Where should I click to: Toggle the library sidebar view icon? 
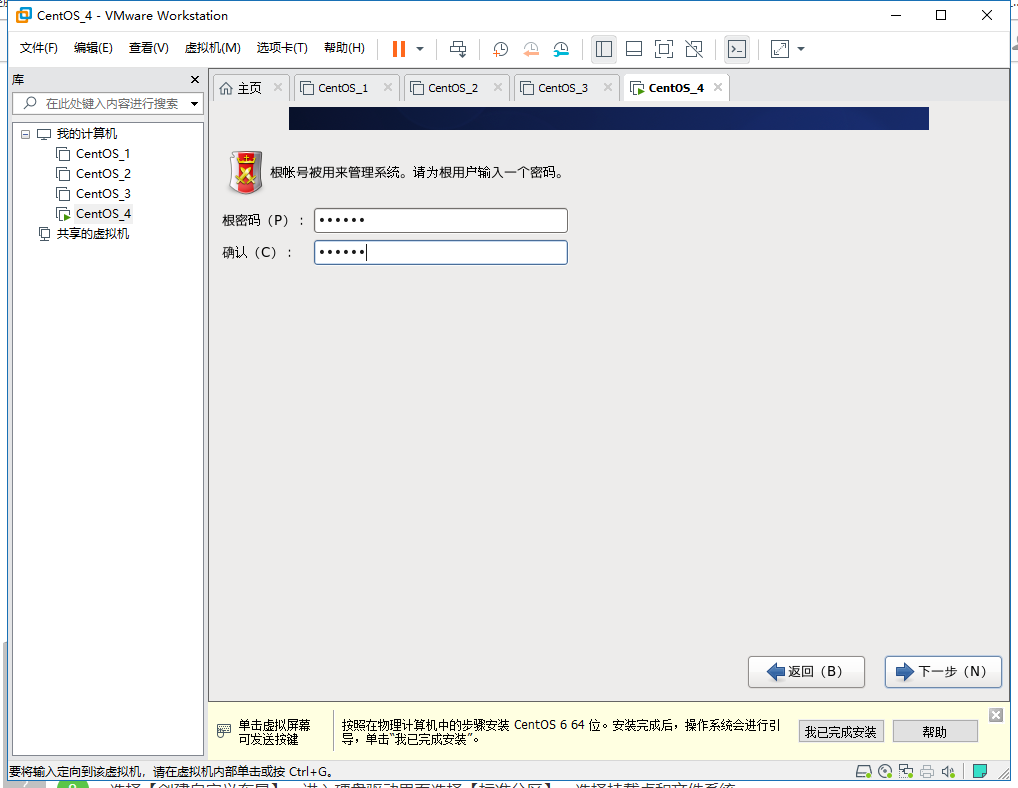click(x=604, y=49)
